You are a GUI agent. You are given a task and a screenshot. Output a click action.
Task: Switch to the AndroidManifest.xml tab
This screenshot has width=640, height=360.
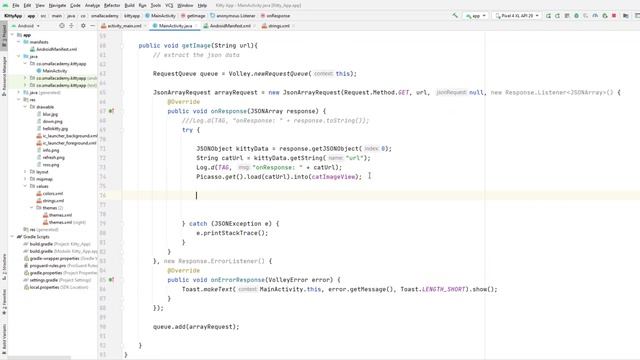pyautogui.click(x=230, y=26)
